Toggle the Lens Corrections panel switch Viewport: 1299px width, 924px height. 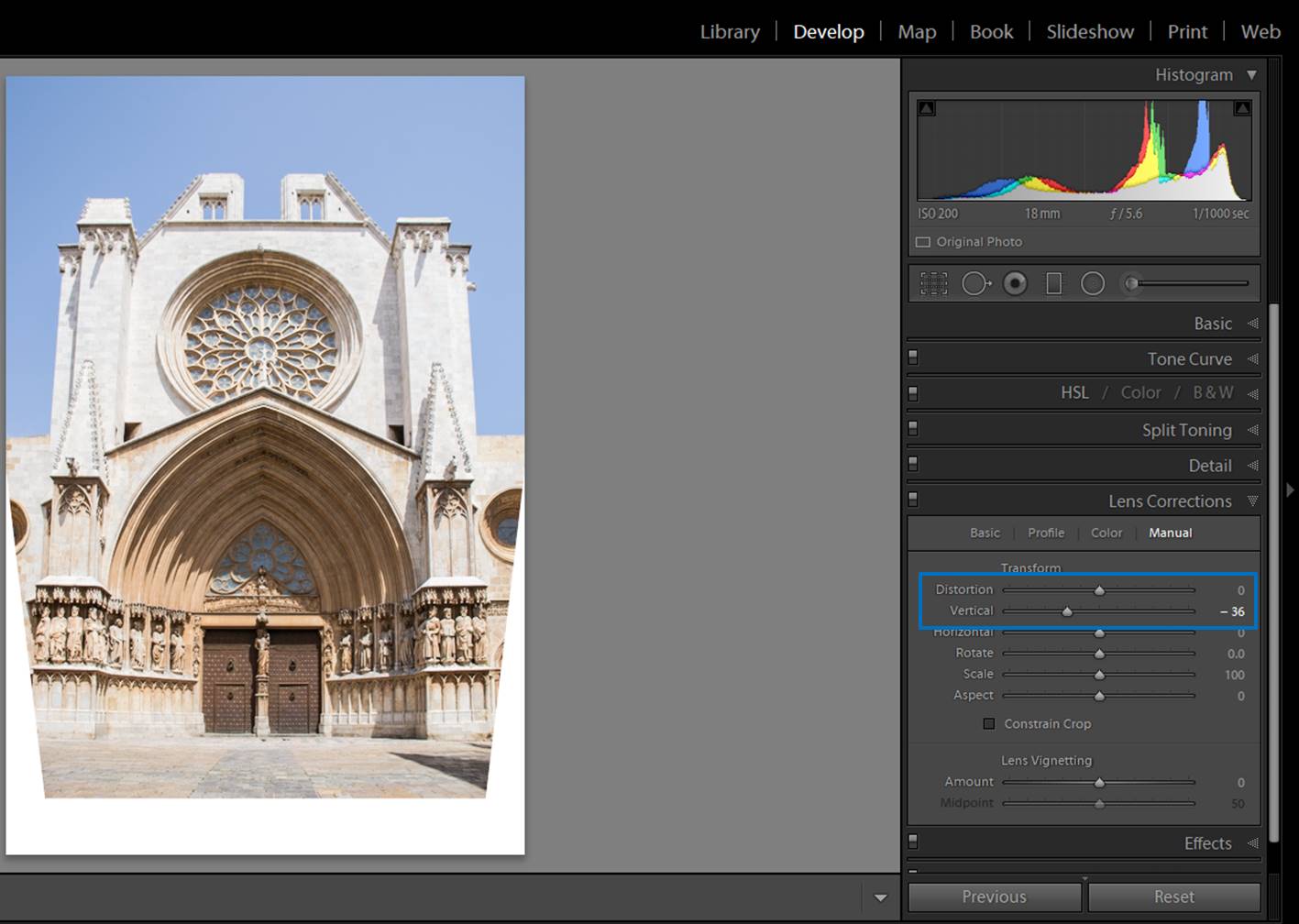pos(913,500)
